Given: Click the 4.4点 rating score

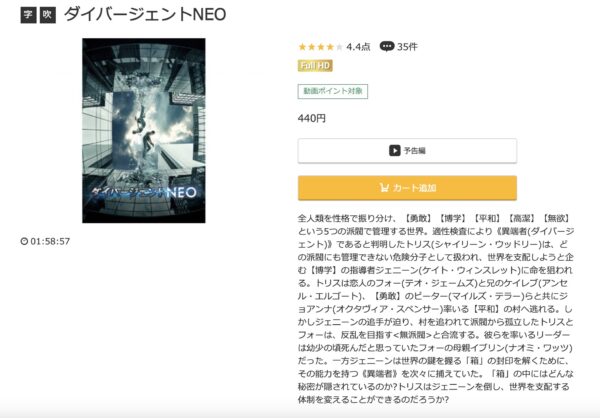Looking at the screenshot, I should coord(358,47).
